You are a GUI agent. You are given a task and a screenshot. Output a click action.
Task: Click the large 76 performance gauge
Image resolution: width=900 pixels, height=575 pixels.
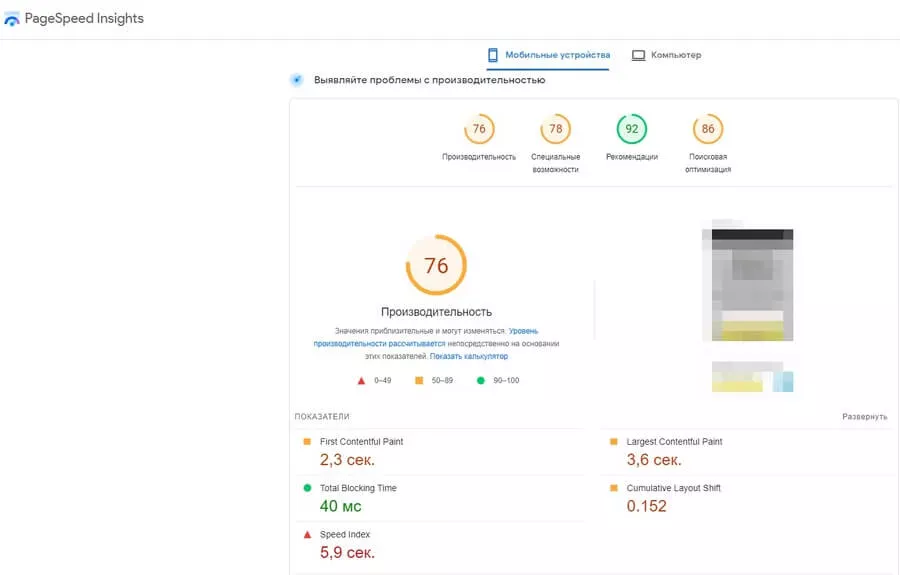(x=436, y=266)
